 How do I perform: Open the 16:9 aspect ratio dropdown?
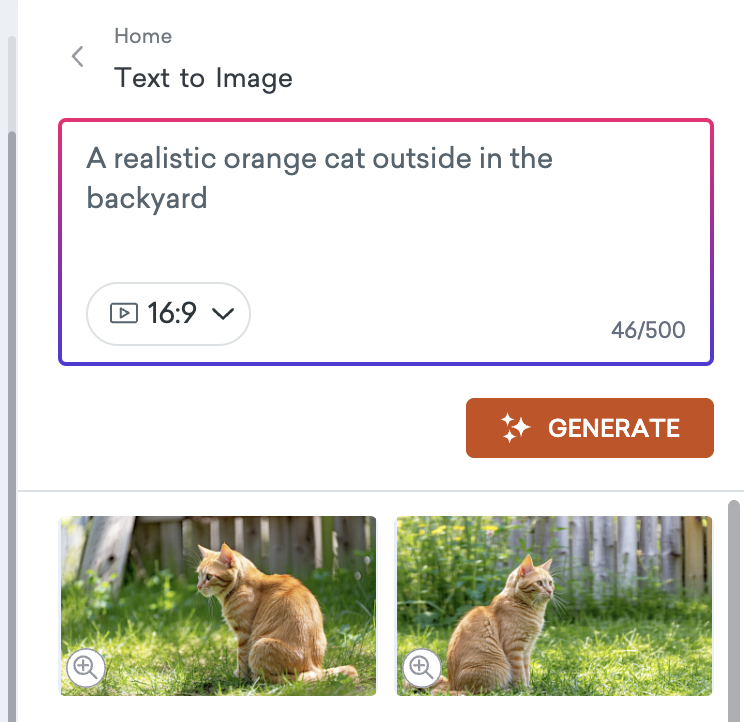pos(168,313)
